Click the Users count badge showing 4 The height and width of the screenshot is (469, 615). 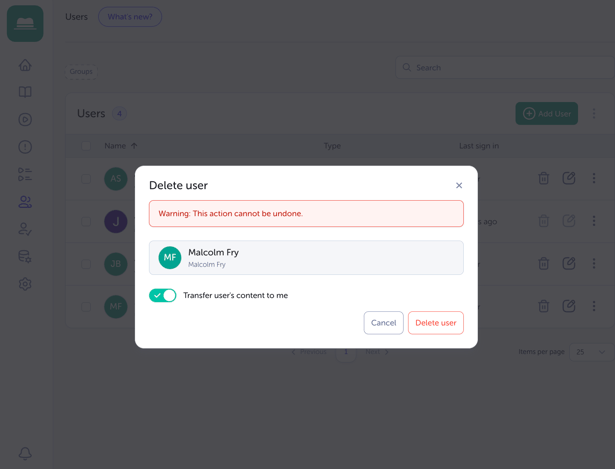(x=119, y=113)
